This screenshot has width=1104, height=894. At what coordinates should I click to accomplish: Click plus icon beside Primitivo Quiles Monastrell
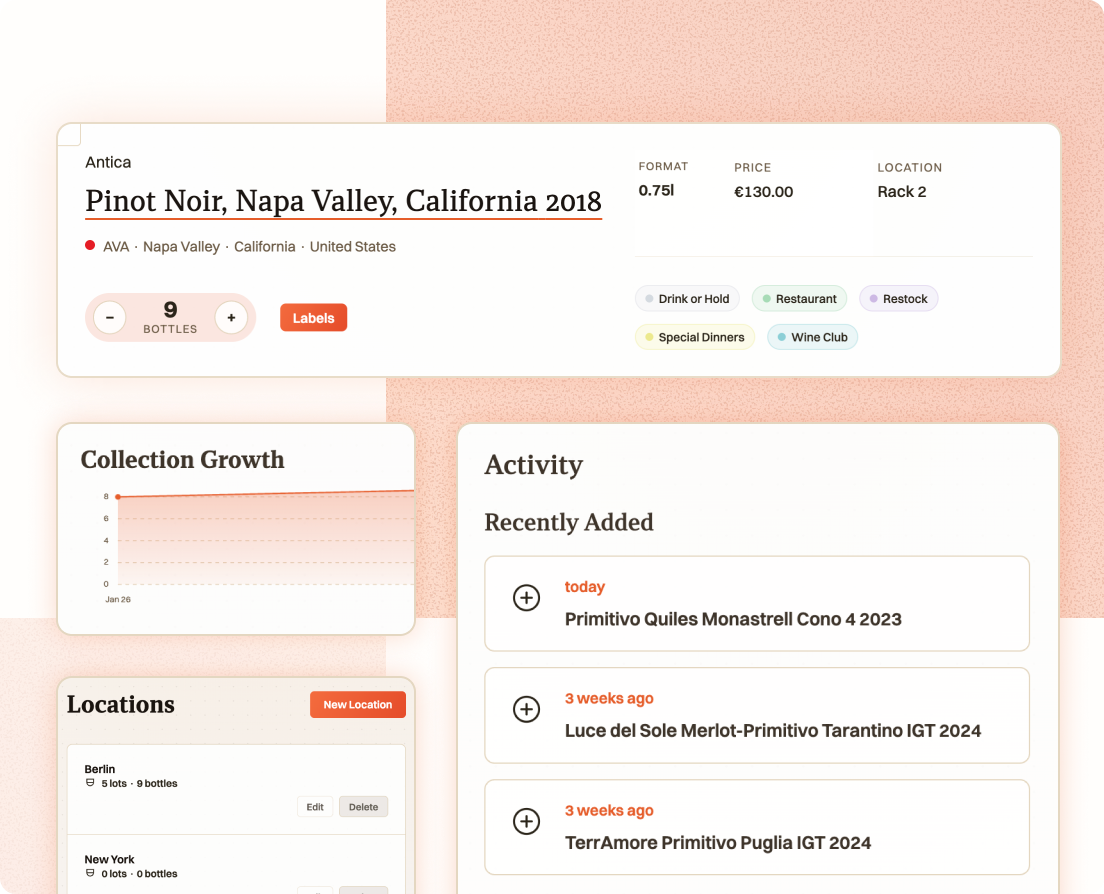(526, 598)
